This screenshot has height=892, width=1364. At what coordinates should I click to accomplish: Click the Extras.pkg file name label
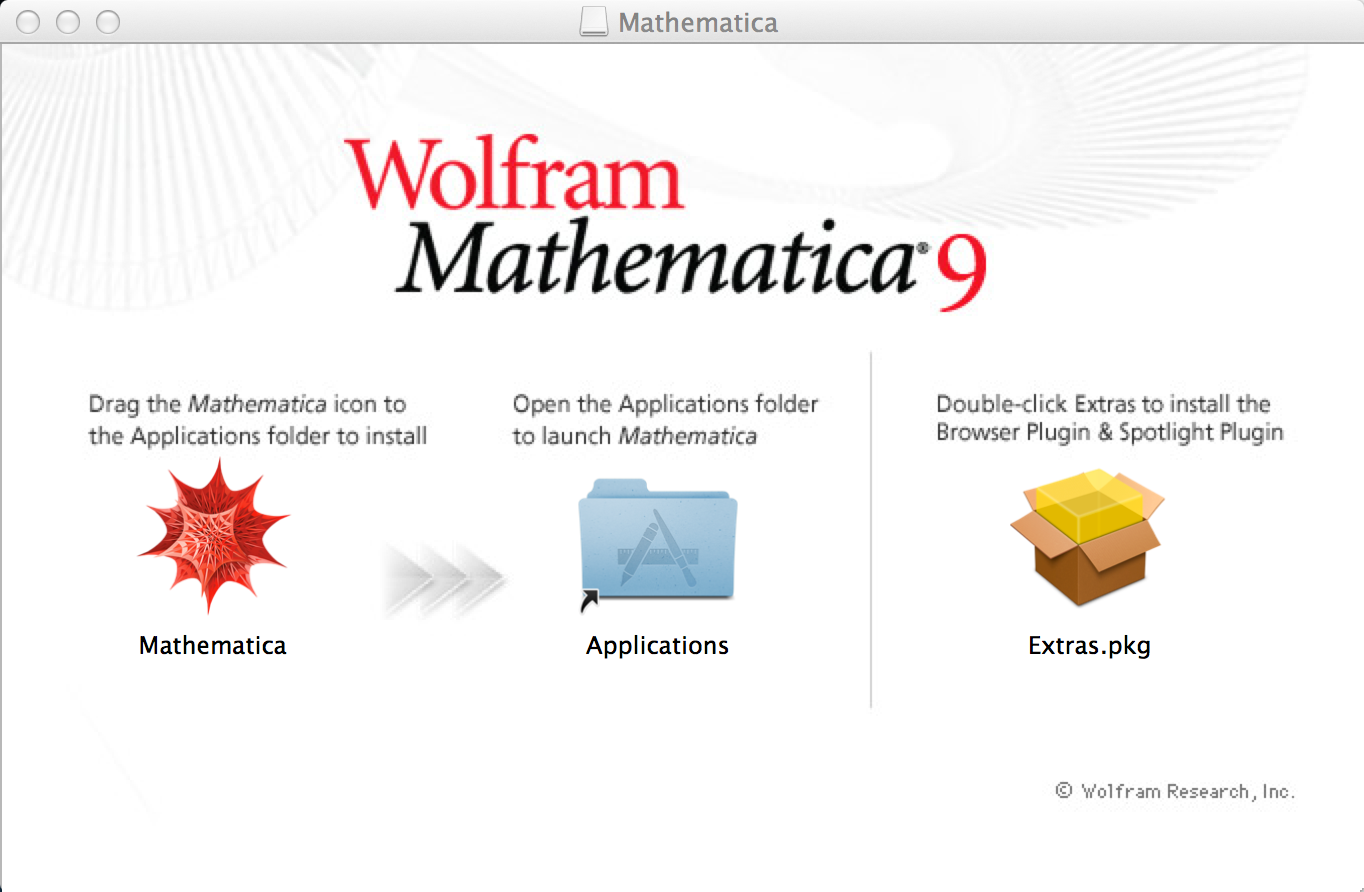click(x=1090, y=646)
